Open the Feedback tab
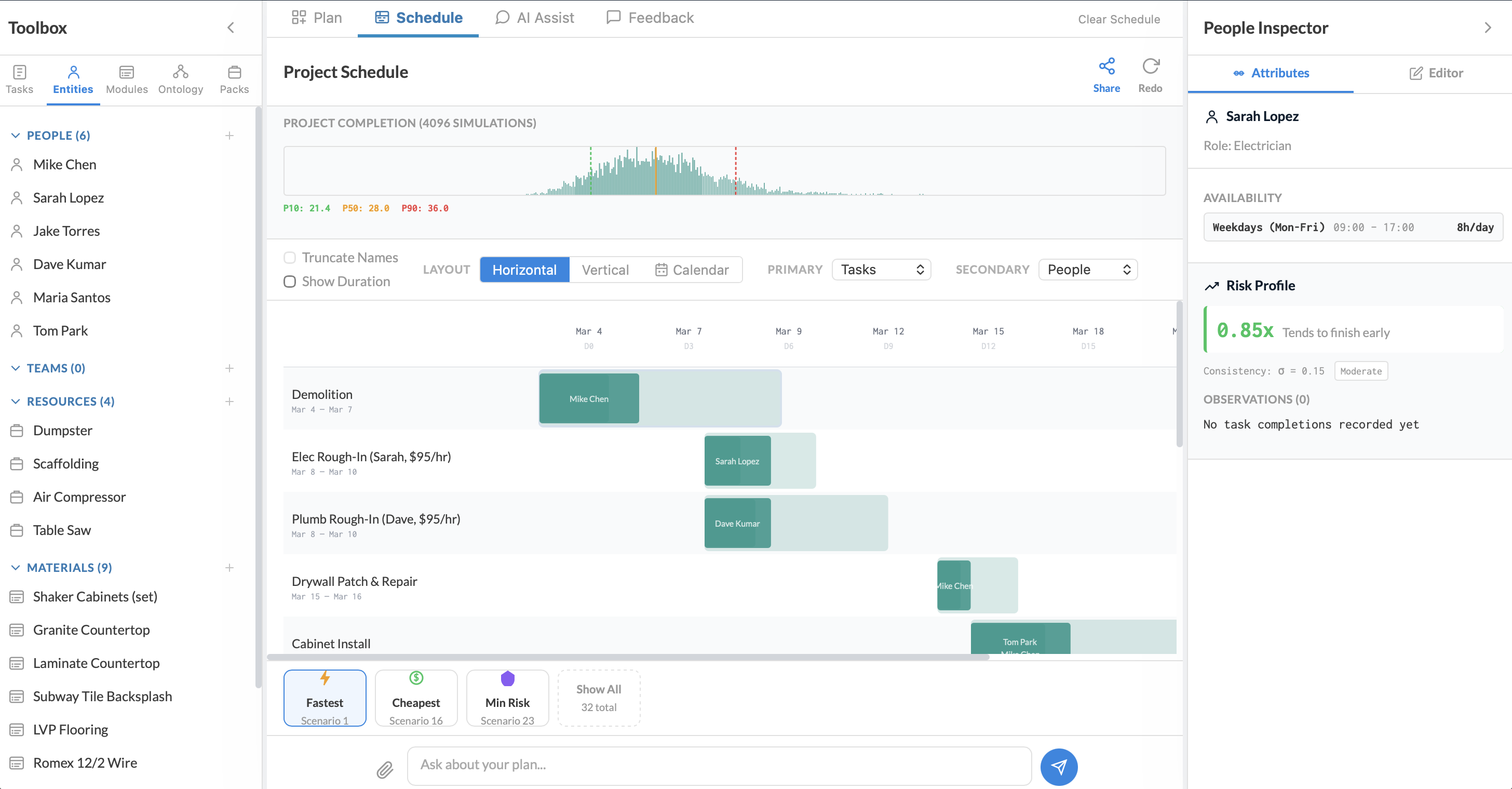Image resolution: width=1512 pixels, height=789 pixels. point(650,18)
